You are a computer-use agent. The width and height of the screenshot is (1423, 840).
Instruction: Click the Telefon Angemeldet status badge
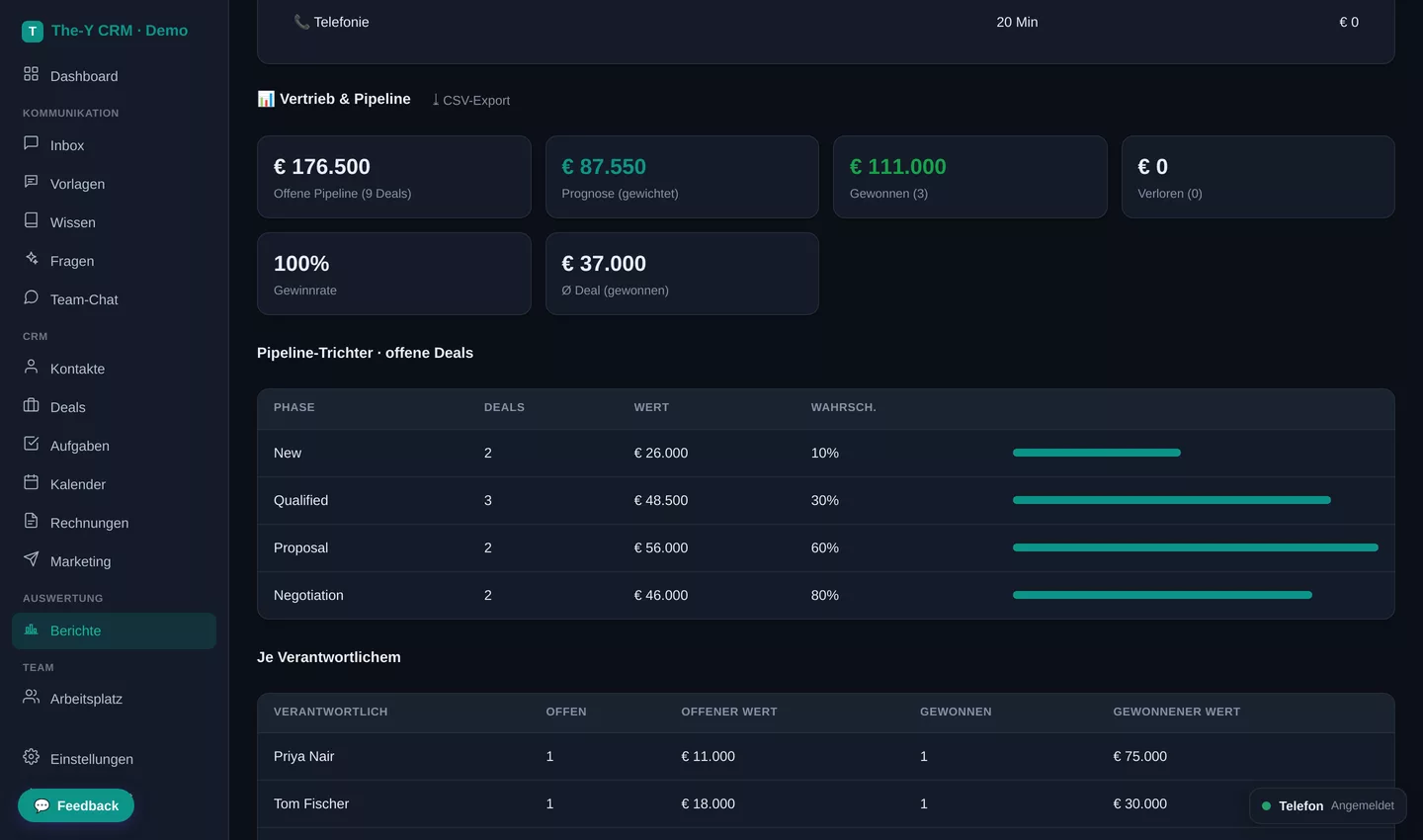(x=1328, y=805)
